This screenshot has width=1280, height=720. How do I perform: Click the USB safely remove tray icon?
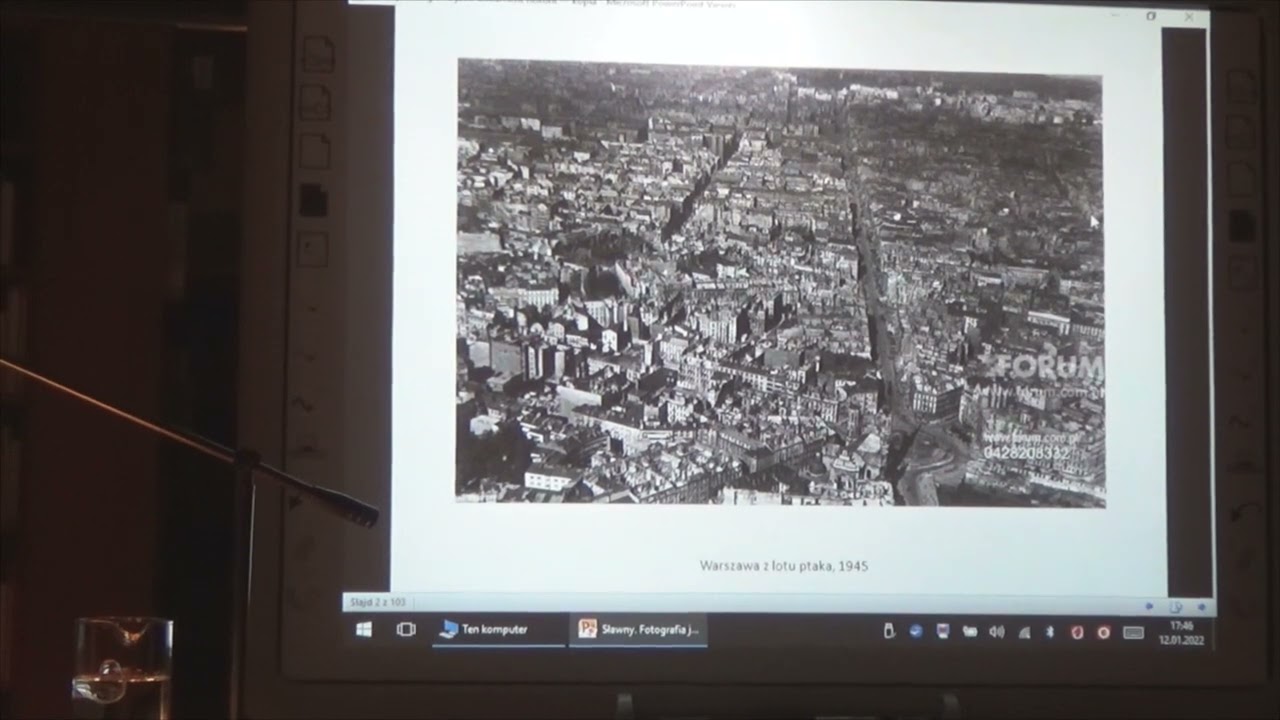888,631
